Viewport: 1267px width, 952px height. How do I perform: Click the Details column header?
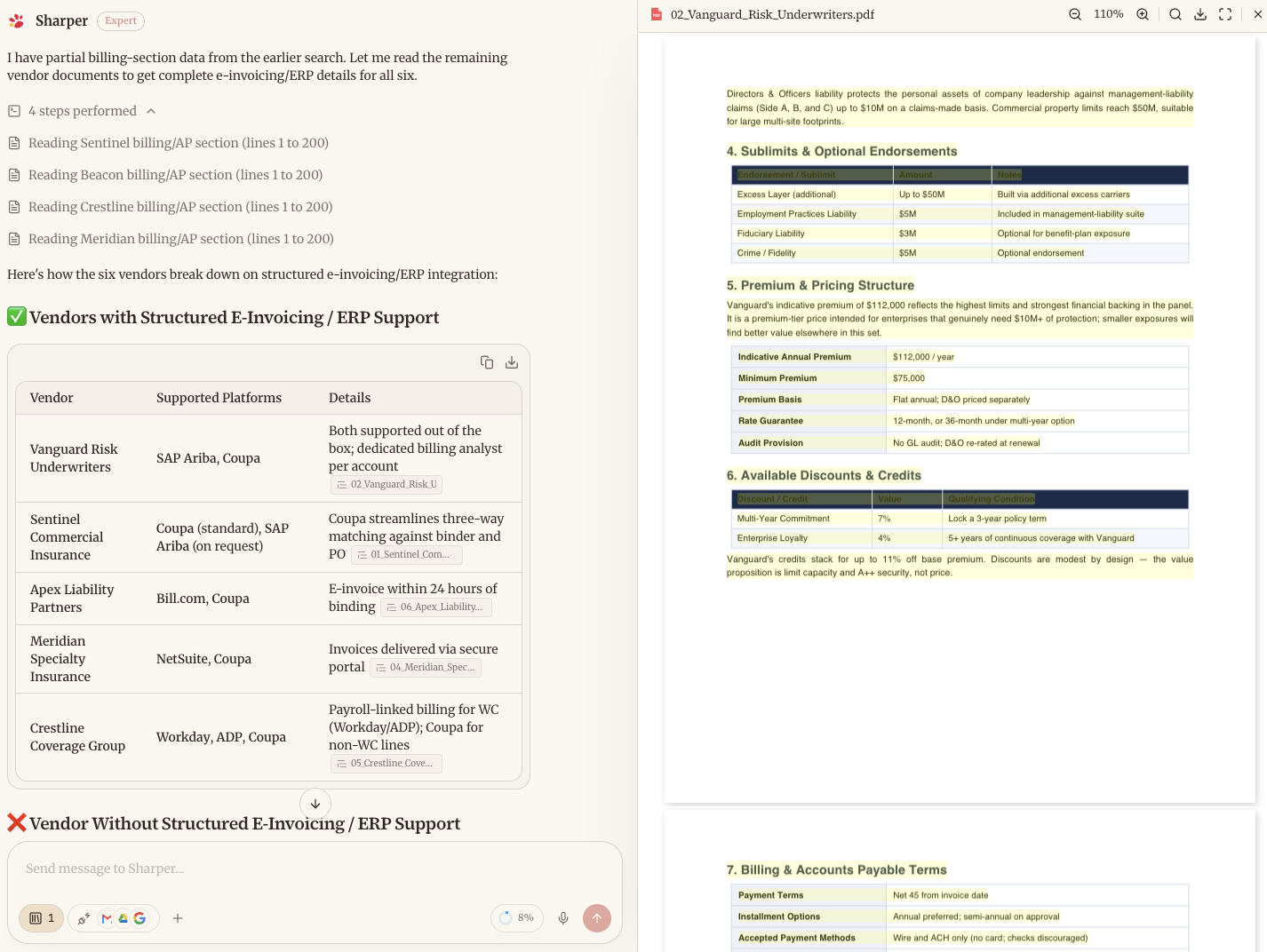point(349,398)
